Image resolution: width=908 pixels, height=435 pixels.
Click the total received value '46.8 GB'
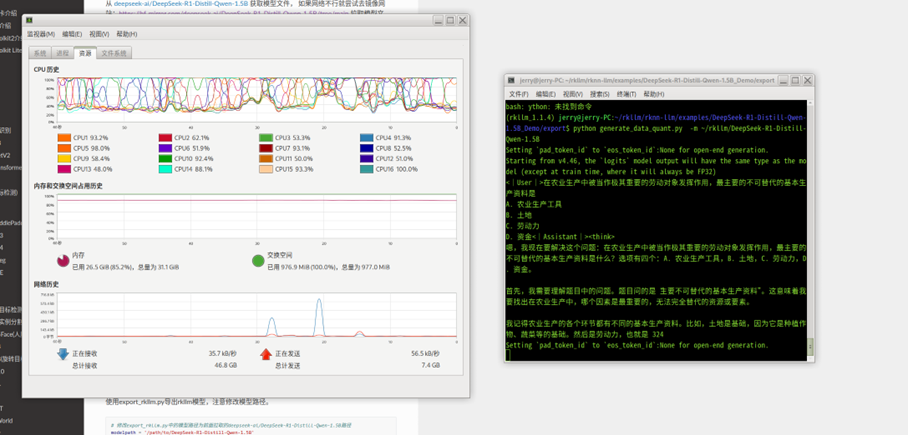[225, 365]
